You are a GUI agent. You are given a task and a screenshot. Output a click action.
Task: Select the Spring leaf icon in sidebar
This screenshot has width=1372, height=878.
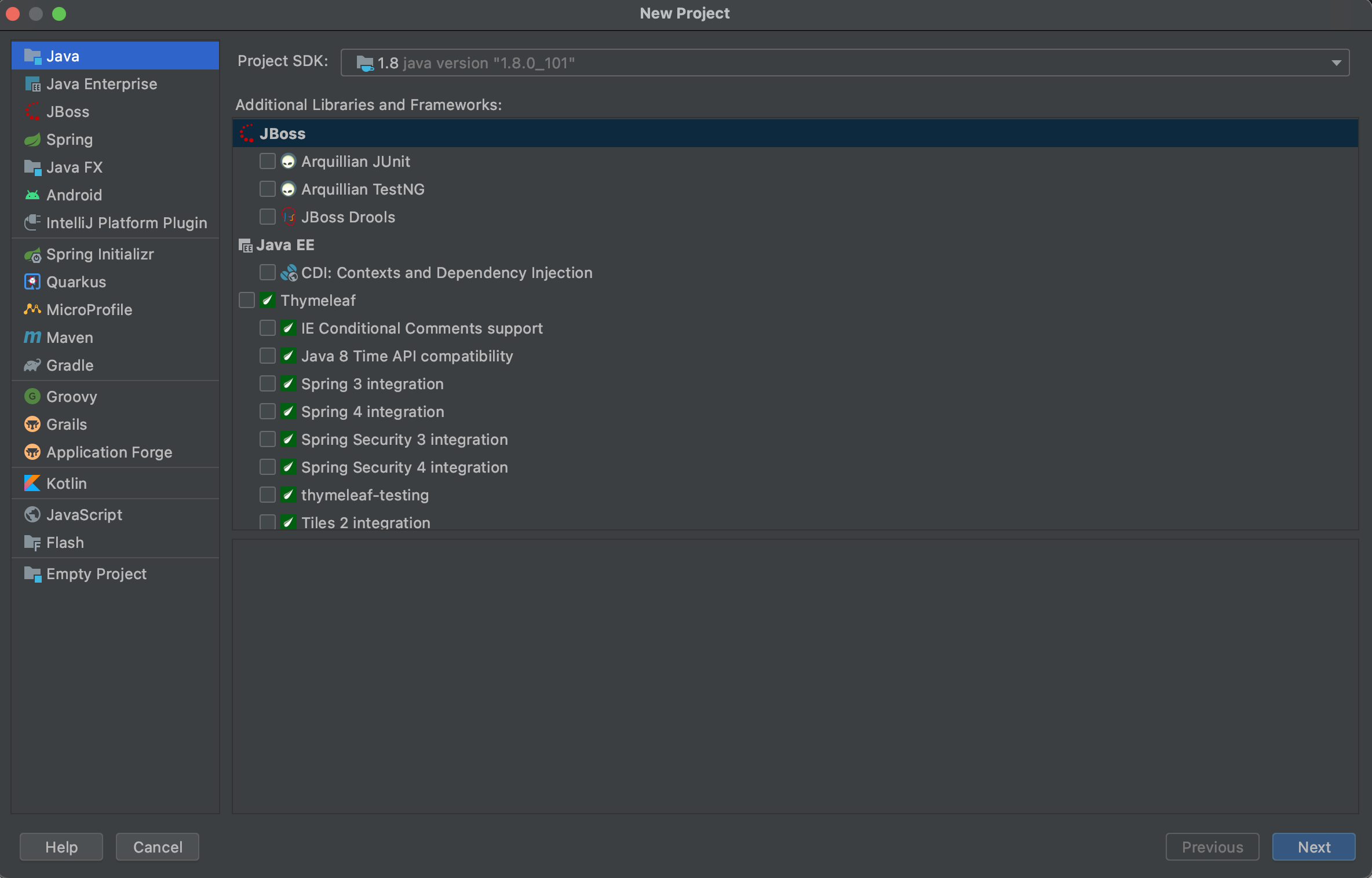[32, 140]
